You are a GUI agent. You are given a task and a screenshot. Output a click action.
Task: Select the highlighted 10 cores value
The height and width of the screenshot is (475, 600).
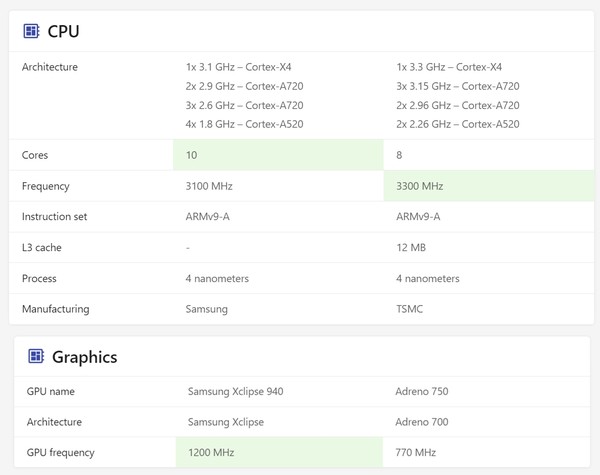(194, 155)
